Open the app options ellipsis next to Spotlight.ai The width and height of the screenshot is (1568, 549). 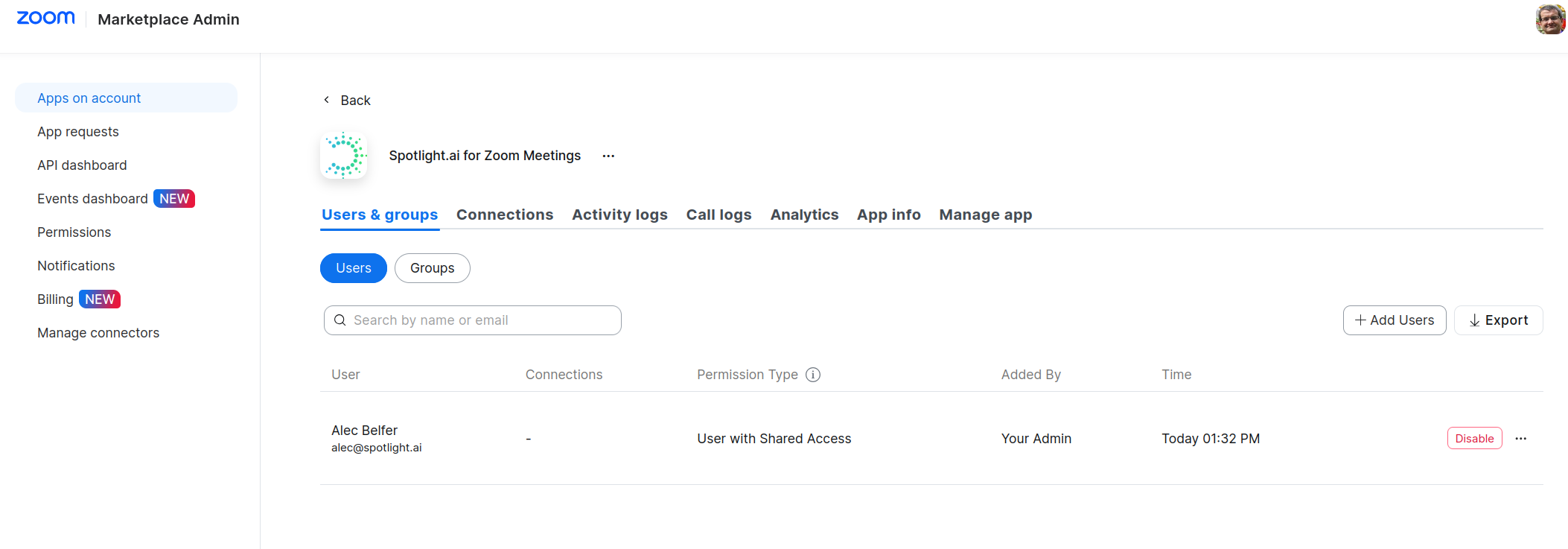point(608,156)
